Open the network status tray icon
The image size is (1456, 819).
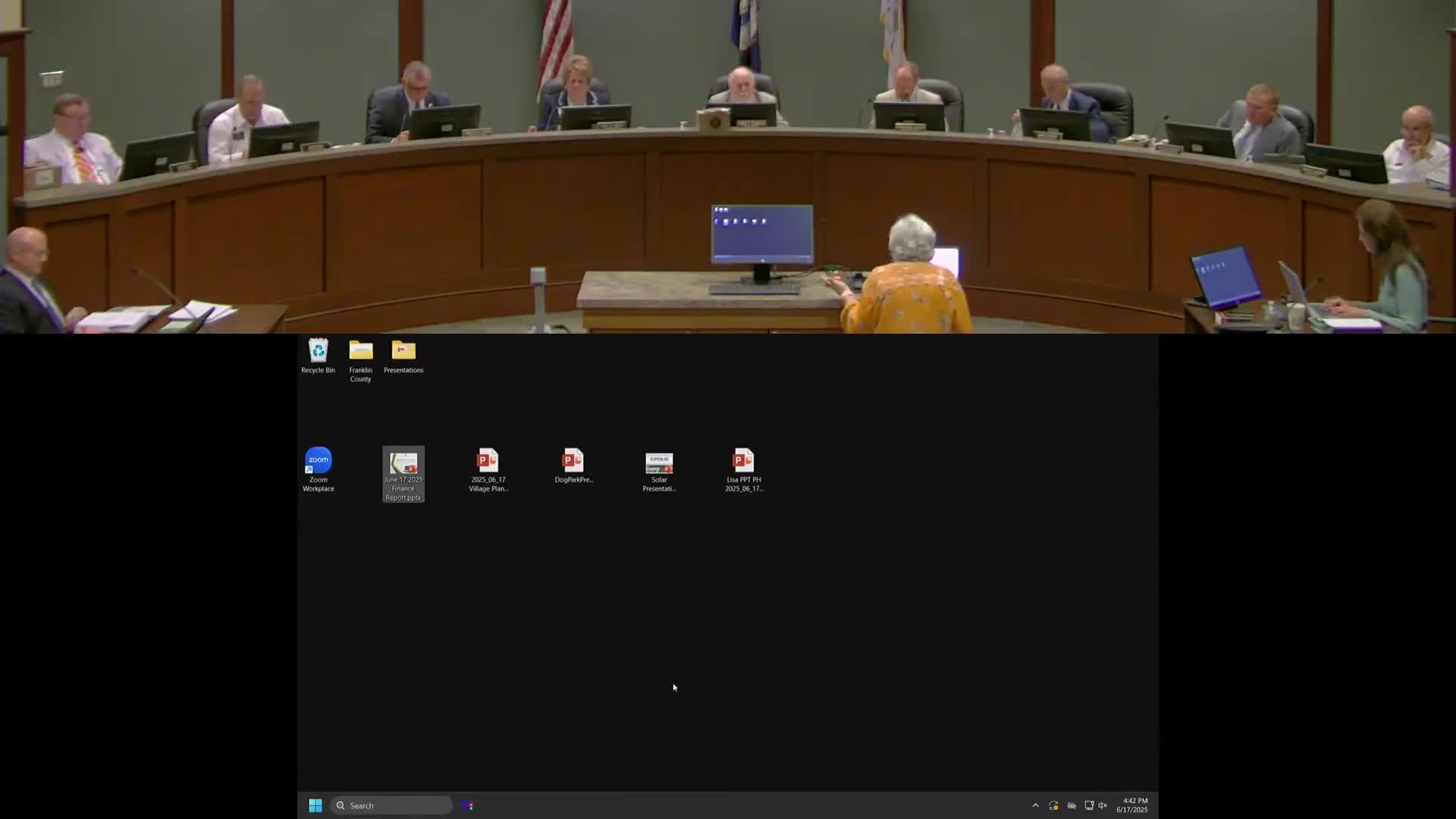point(1089,805)
